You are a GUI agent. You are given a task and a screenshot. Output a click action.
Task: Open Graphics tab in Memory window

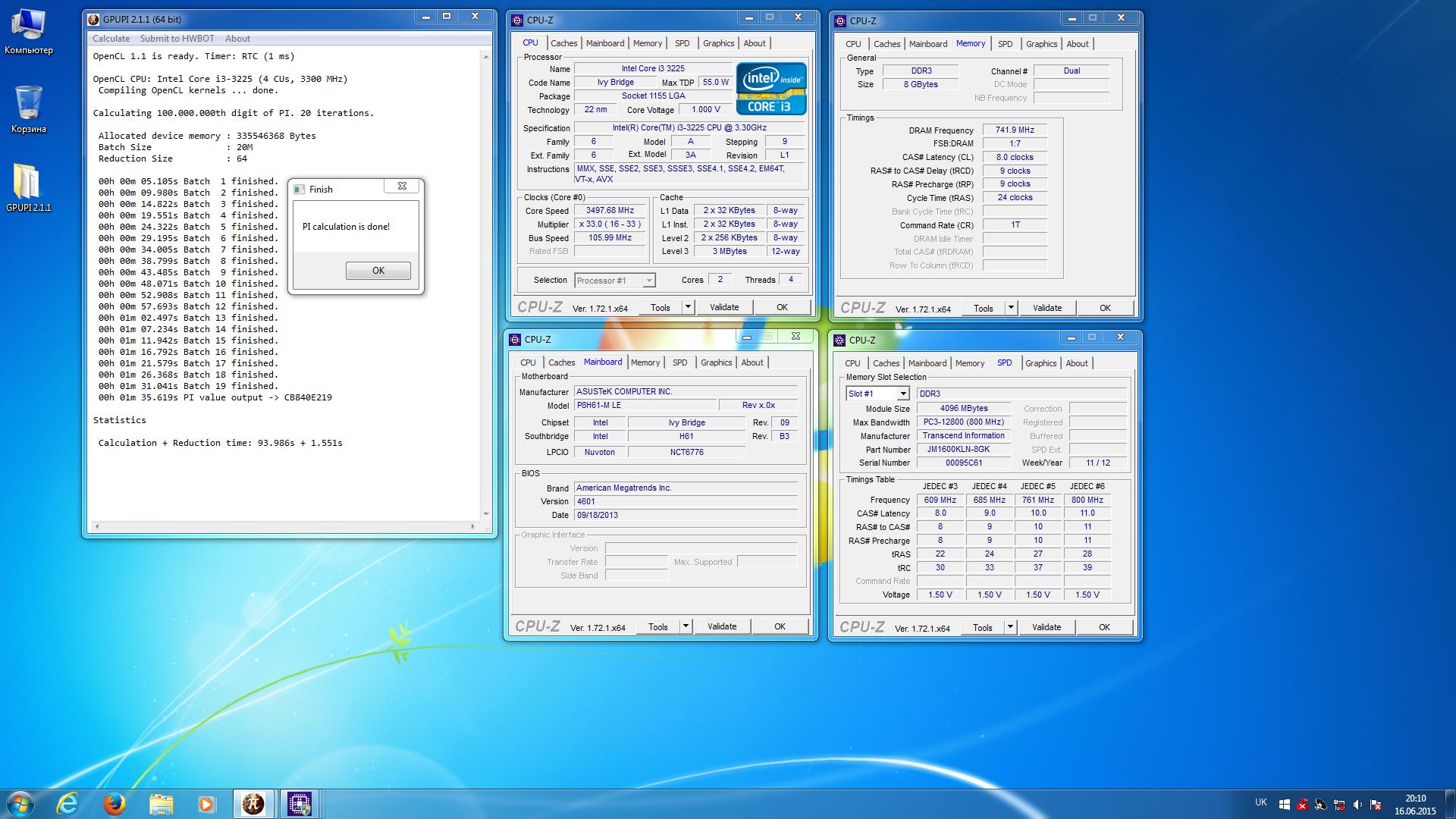[x=1041, y=44]
